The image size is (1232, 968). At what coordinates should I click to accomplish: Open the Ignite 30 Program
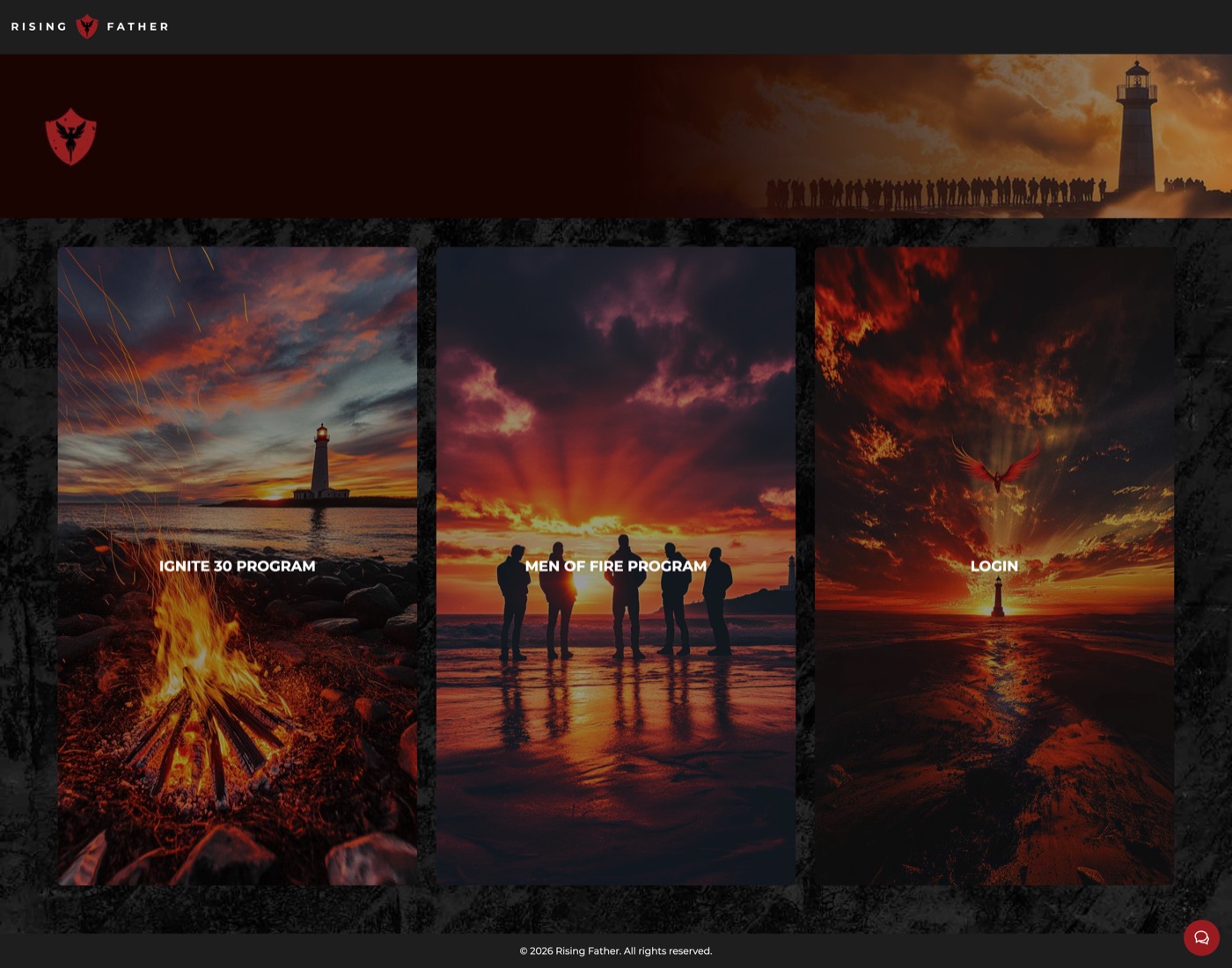[237, 566]
